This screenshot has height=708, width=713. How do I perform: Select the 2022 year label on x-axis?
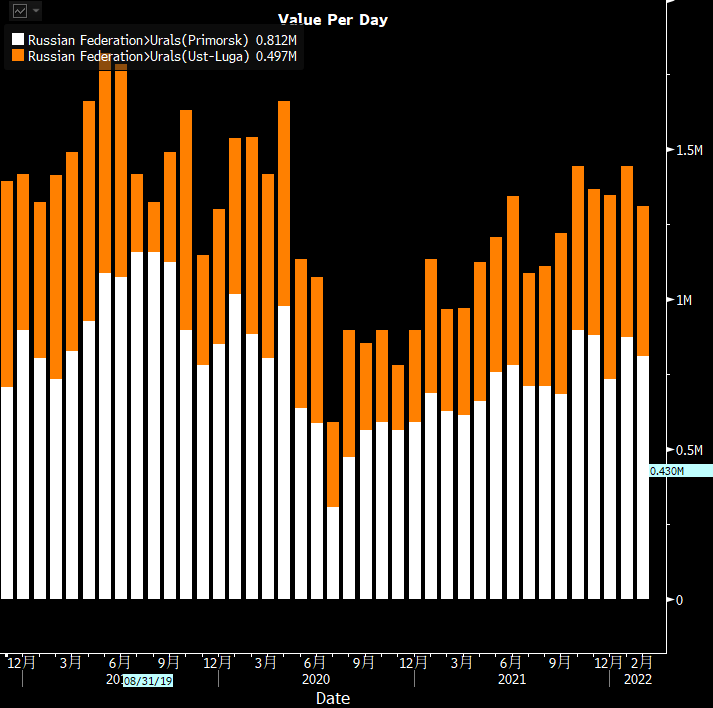point(637,680)
